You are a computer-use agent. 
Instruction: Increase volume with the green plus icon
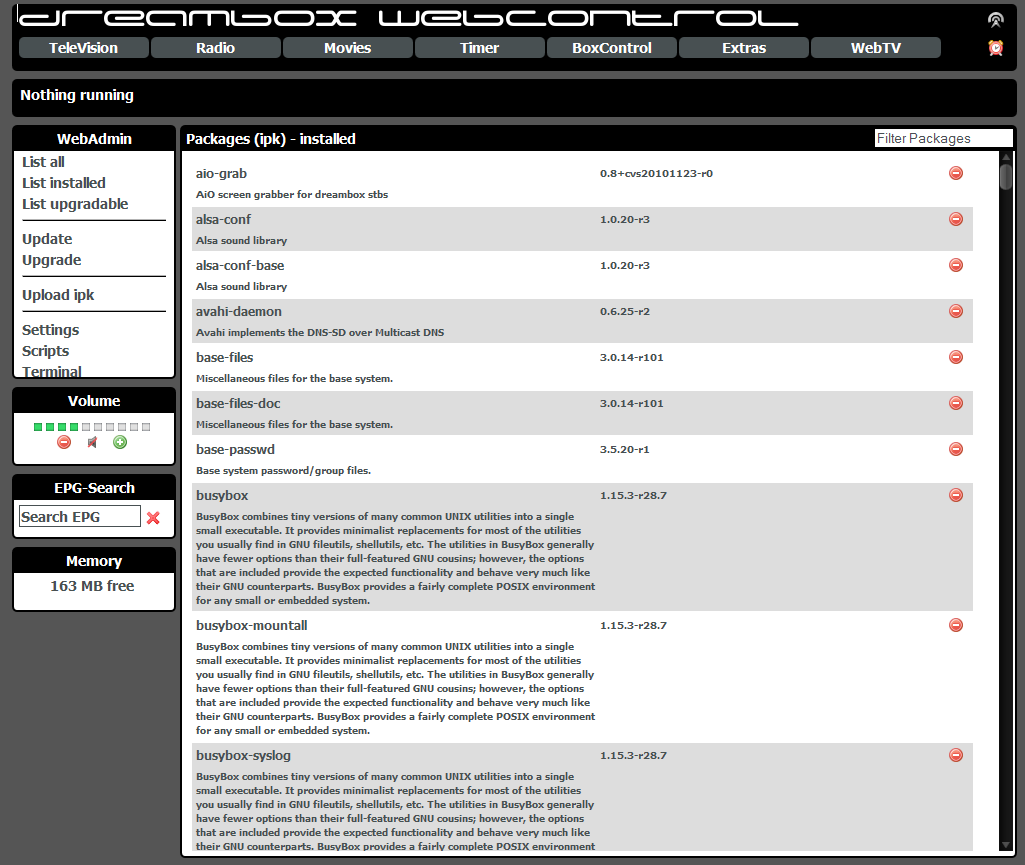point(120,443)
